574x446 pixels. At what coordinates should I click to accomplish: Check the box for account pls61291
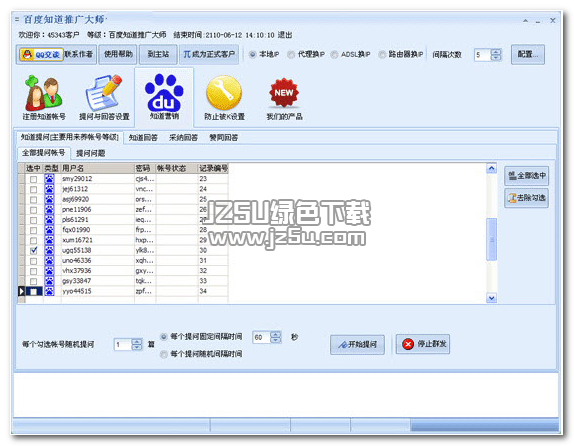[33, 220]
